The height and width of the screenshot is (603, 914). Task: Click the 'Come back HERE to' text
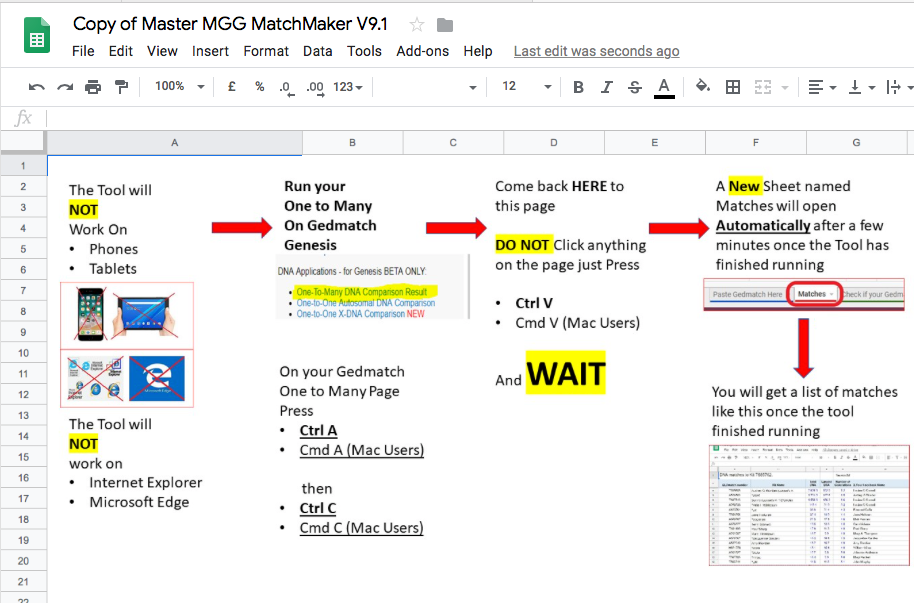[x=560, y=186]
